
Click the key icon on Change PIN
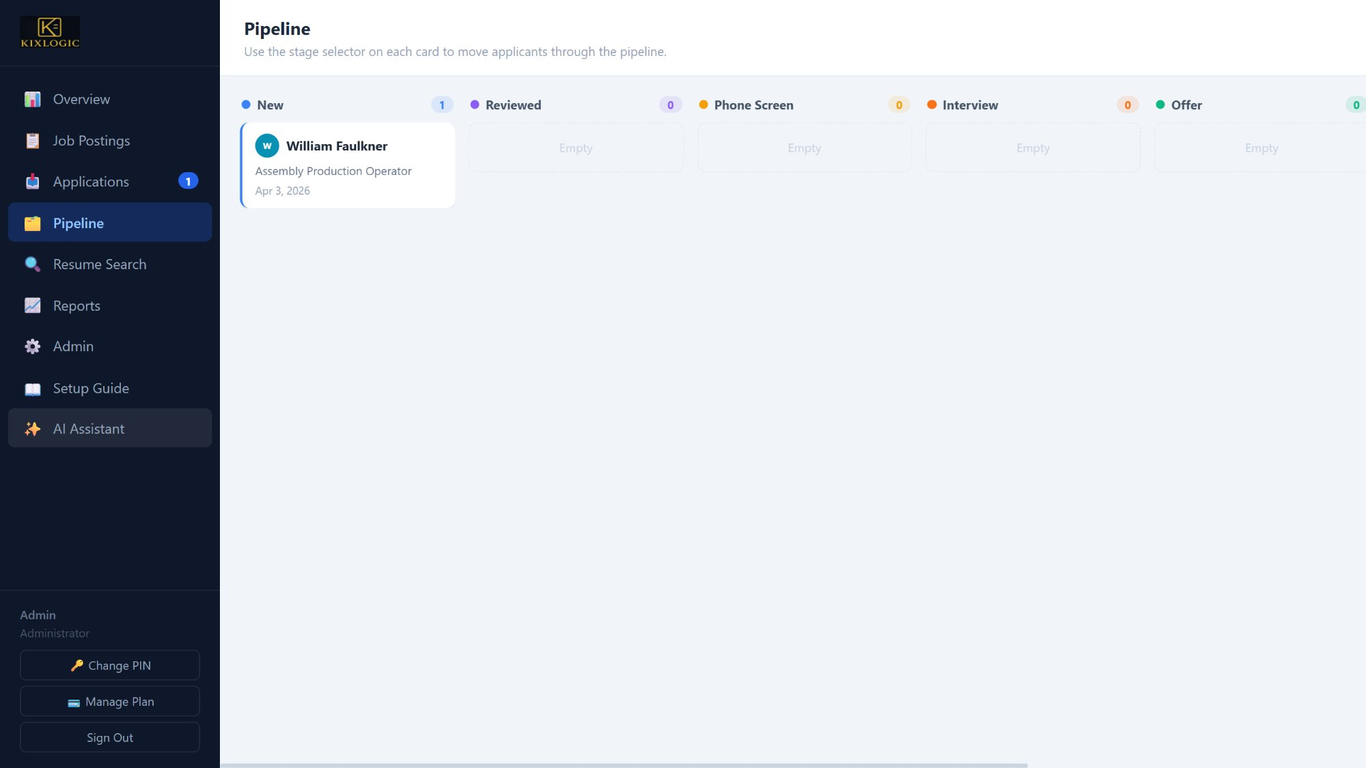pyautogui.click(x=77, y=666)
